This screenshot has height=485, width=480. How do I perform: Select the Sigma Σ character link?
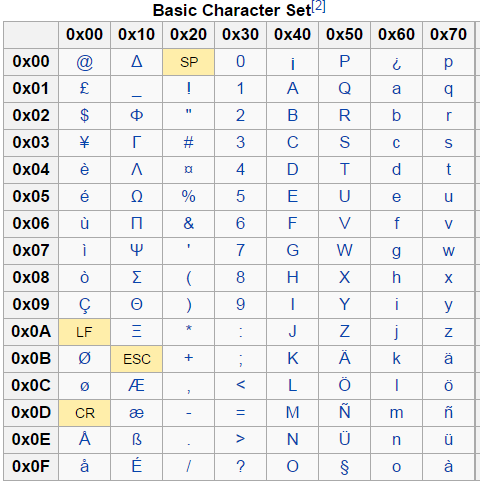(137, 277)
